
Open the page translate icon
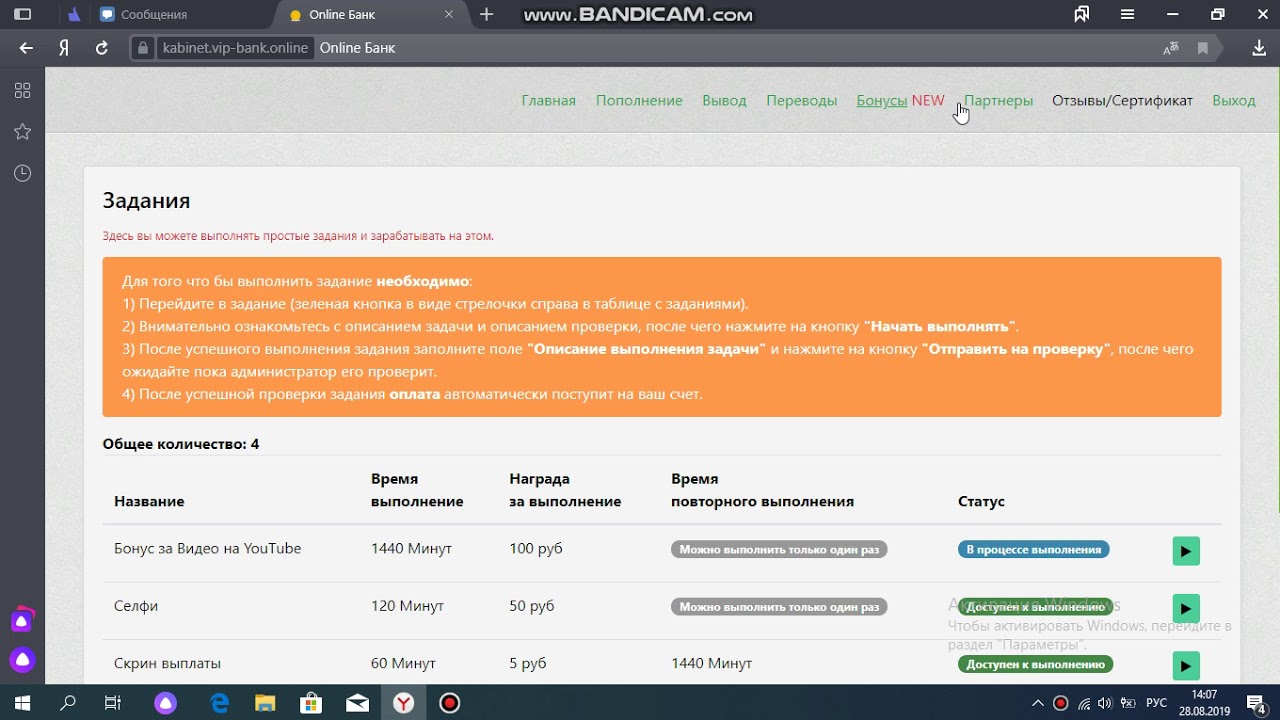pyautogui.click(x=1170, y=48)
